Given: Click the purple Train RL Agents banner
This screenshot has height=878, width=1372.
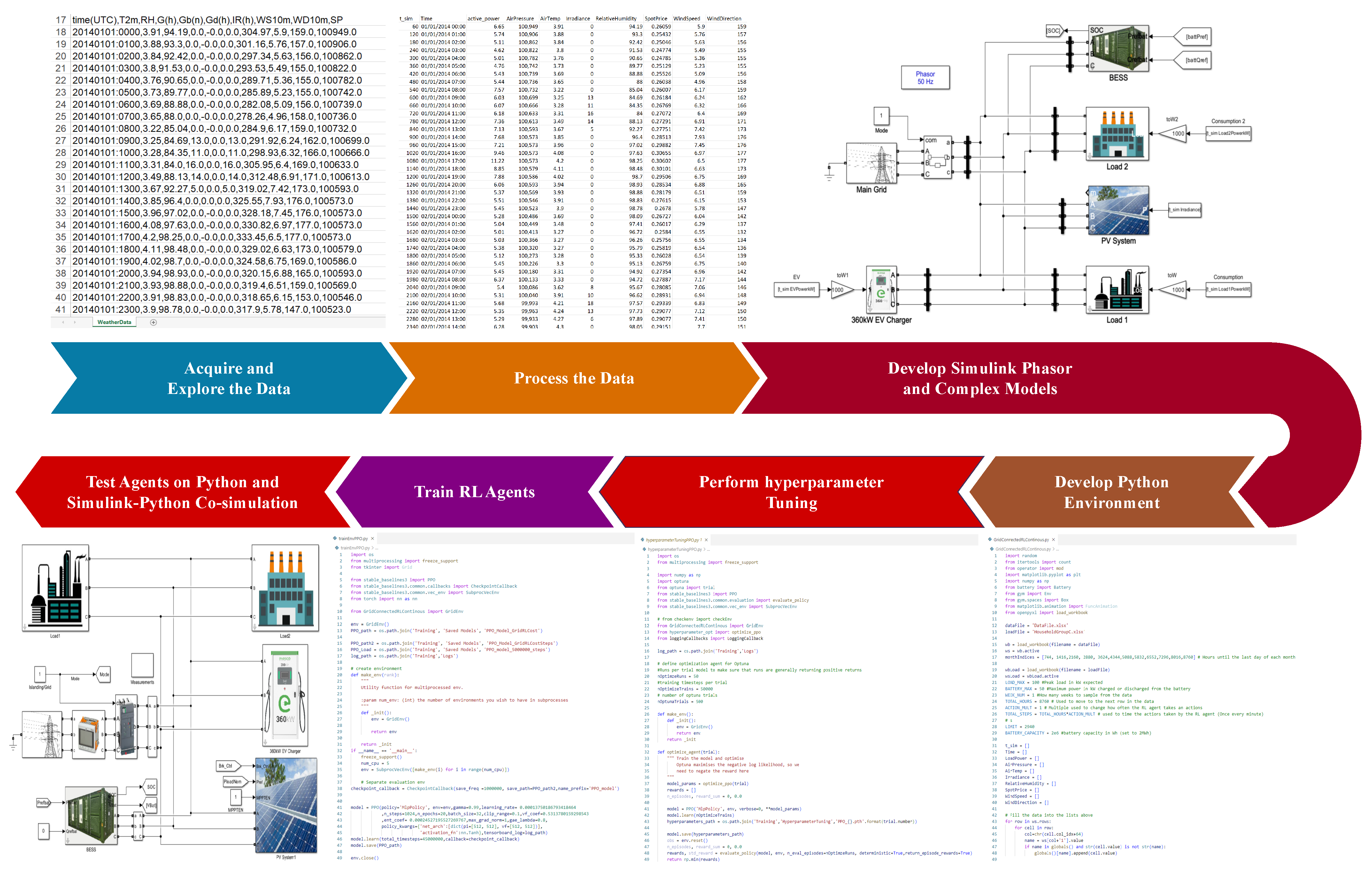Looking at the screenshot, I should [474, 492].
